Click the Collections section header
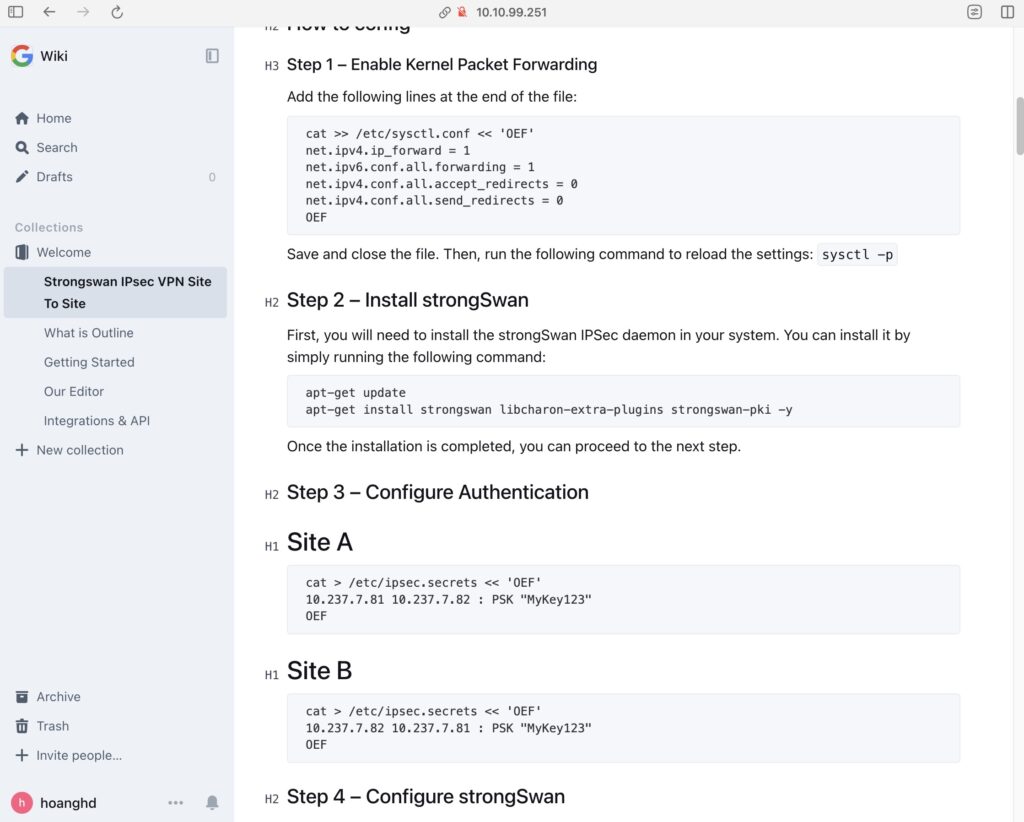This screenshot has height=822, width=1024. point(49,227)
